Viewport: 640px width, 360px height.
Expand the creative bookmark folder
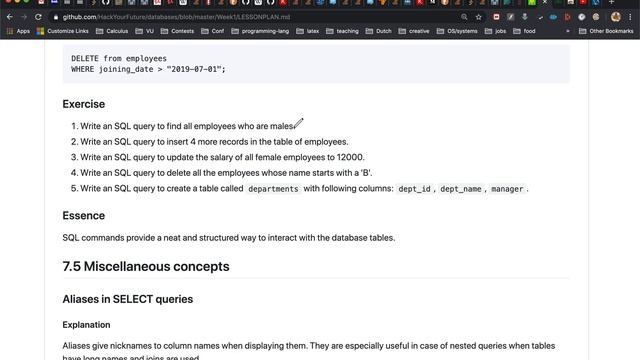[414, 31]
